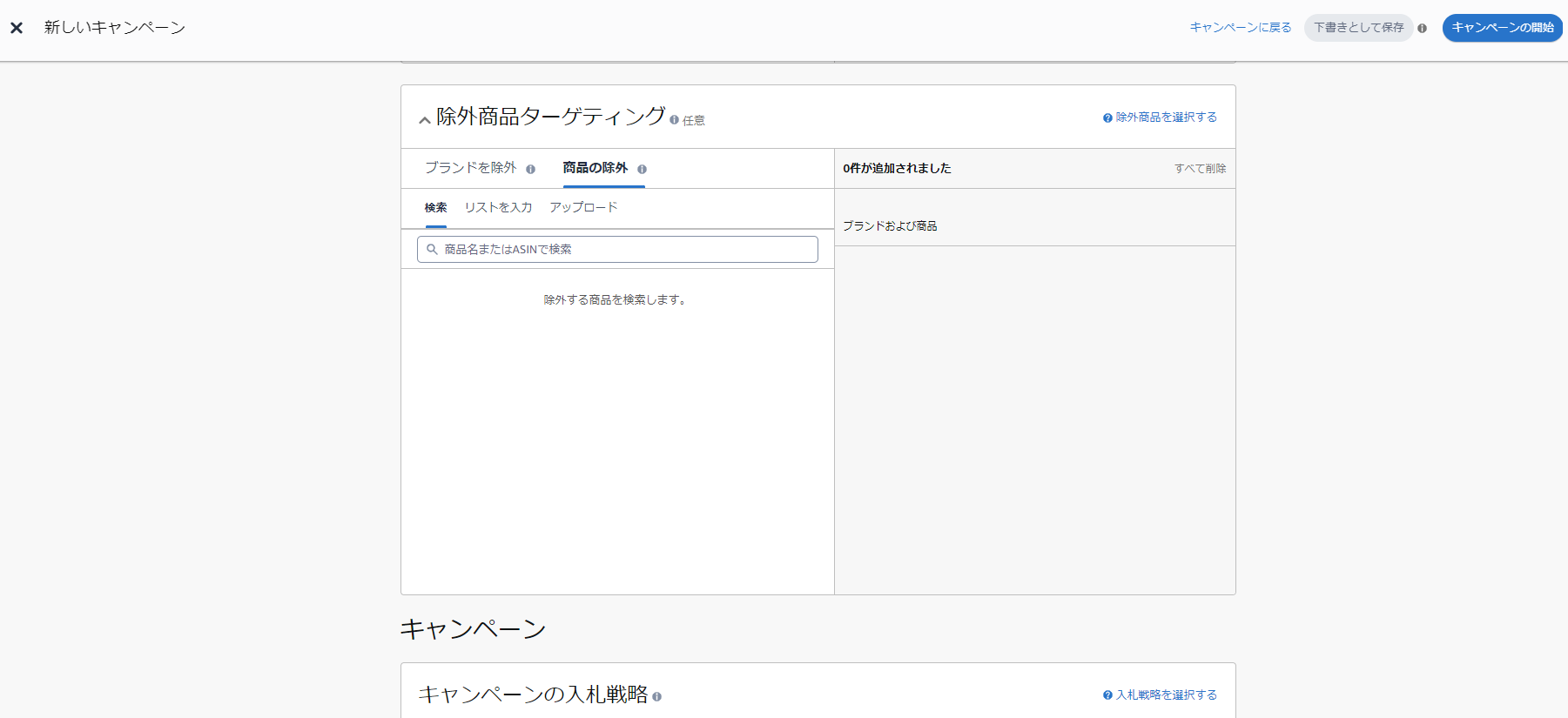1568x718 pixels.
Task: Collapse the 除外商品ターゲティング section
Action: pos(424,120)
